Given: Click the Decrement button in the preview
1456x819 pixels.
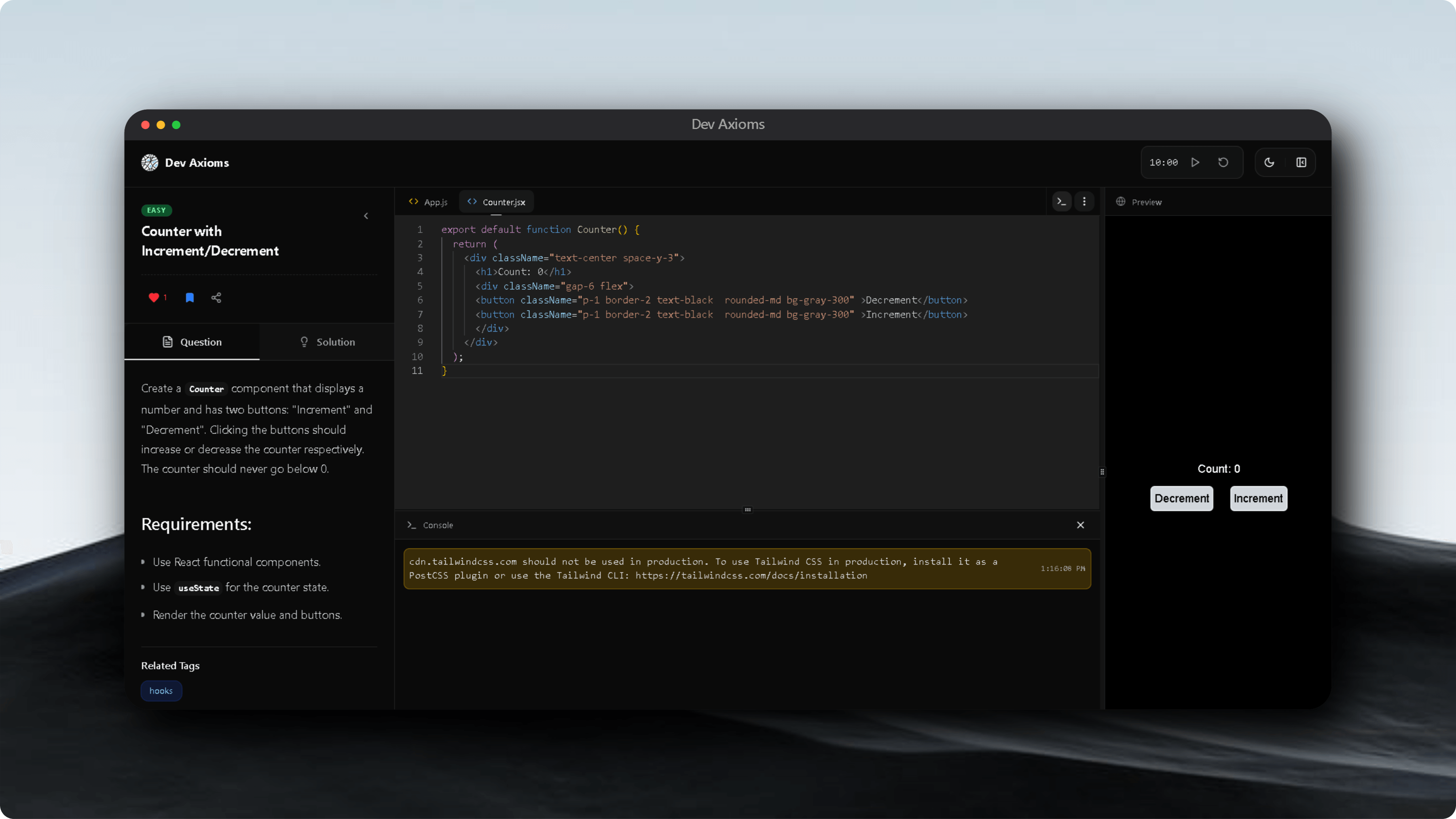Looking at the screenshot, I should [x=1181, y=498].
